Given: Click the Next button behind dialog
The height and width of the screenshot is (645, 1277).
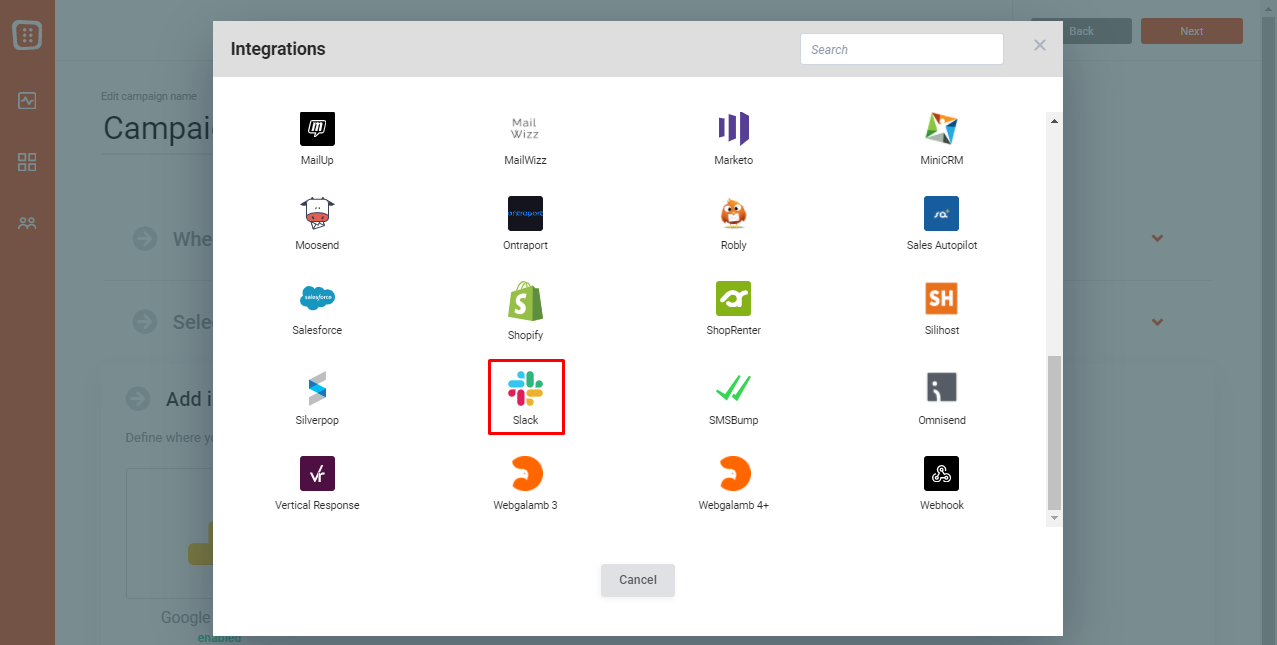Looking at the screenshot, I should coord(1192,31).
